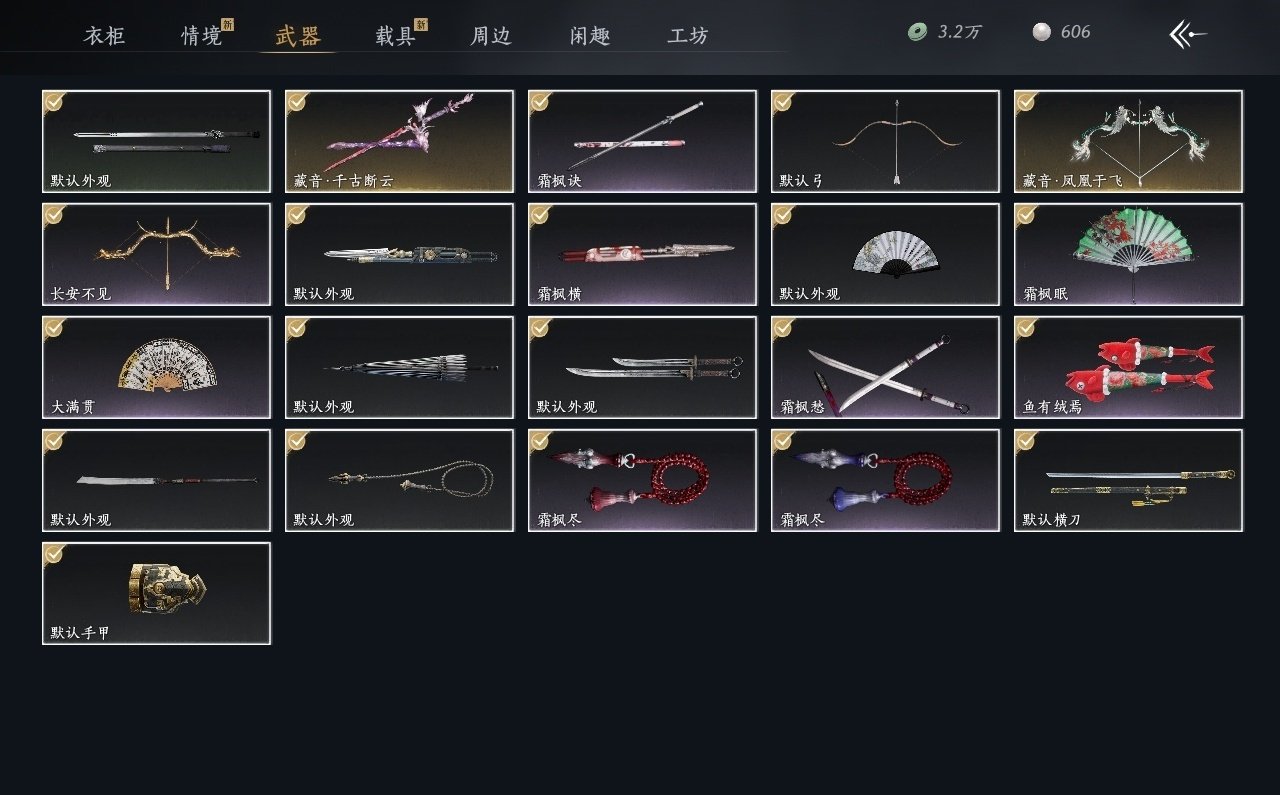Switch to the 周边 tab
Image resolution: width=1280 pixels, height=795 pixels.
(x=491, y=36)
